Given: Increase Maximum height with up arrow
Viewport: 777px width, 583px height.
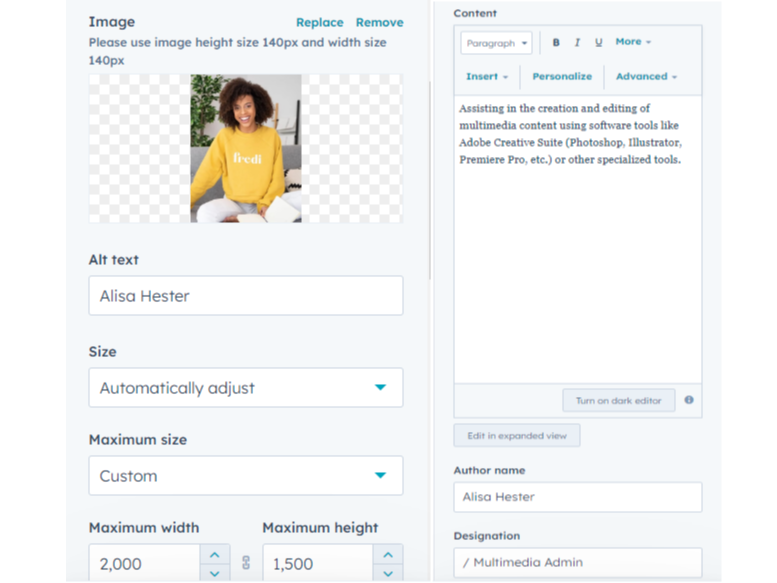Looking at the screenshot, I should click(x=388, y=554).
